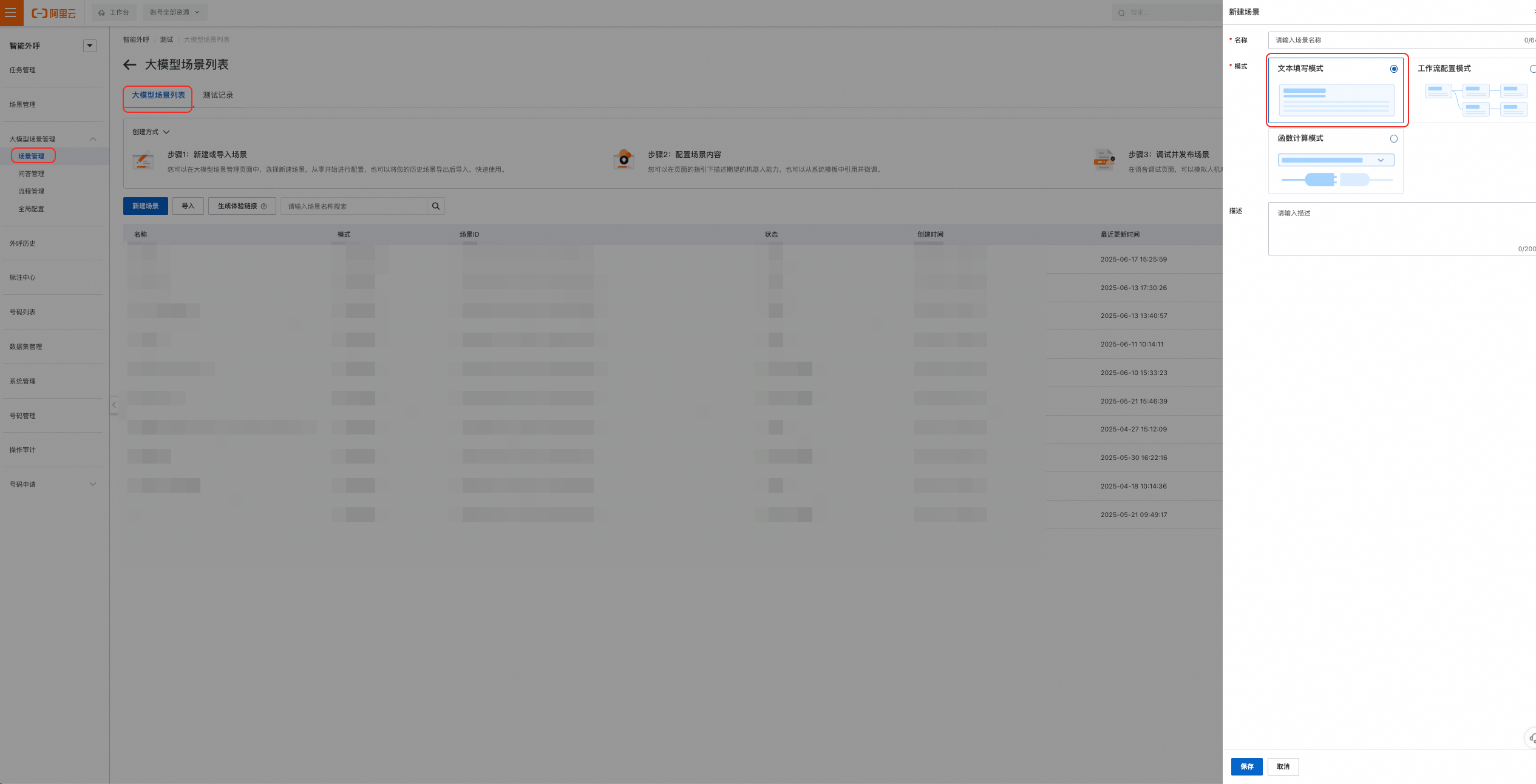Click the 生成体验链接 button

(x=242, y=206)
